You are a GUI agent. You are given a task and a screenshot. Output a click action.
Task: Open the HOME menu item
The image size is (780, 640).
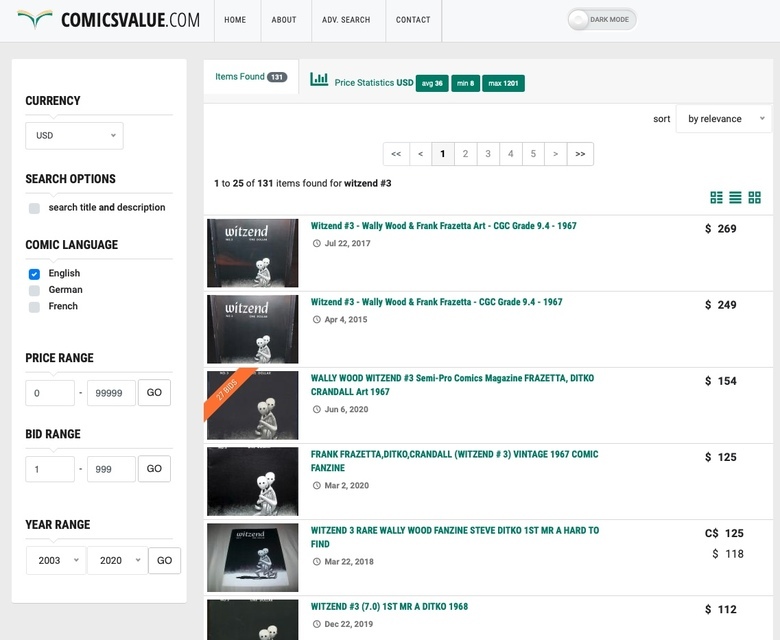pos(235,20)
